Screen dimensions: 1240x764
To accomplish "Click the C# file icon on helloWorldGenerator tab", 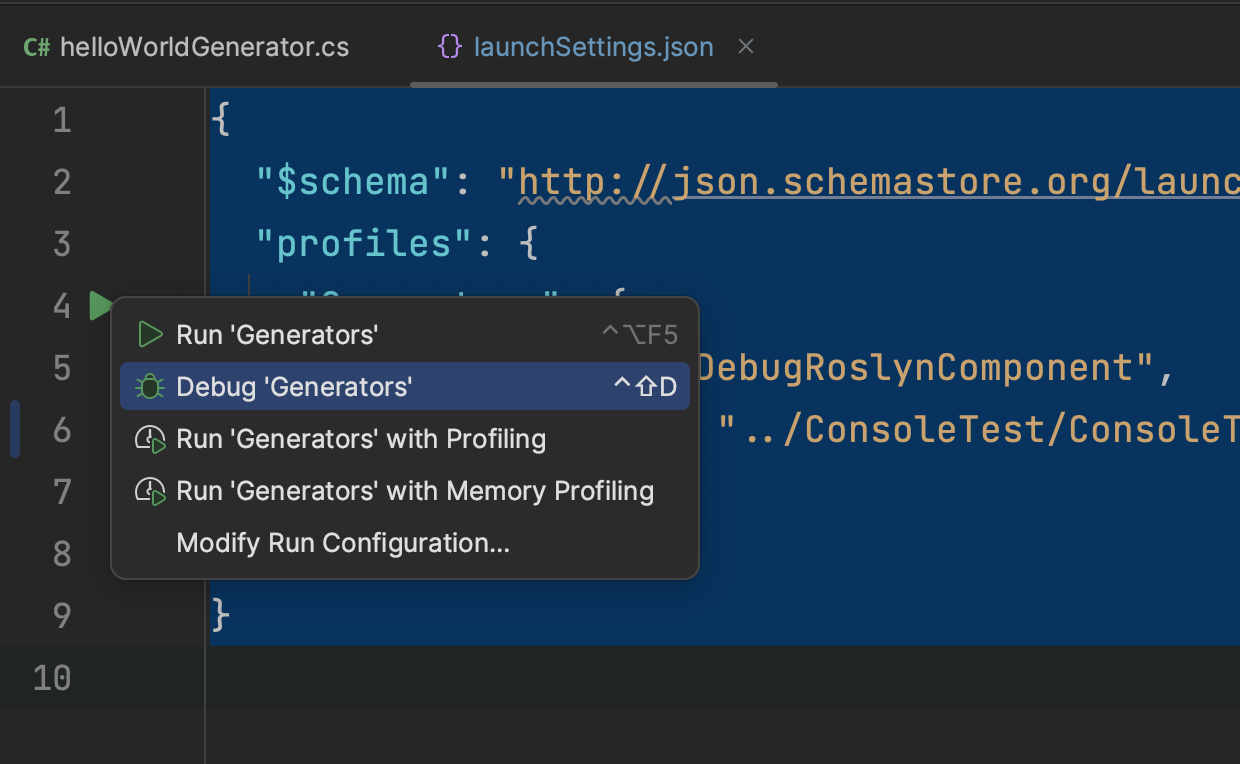I will pos(37,47).
